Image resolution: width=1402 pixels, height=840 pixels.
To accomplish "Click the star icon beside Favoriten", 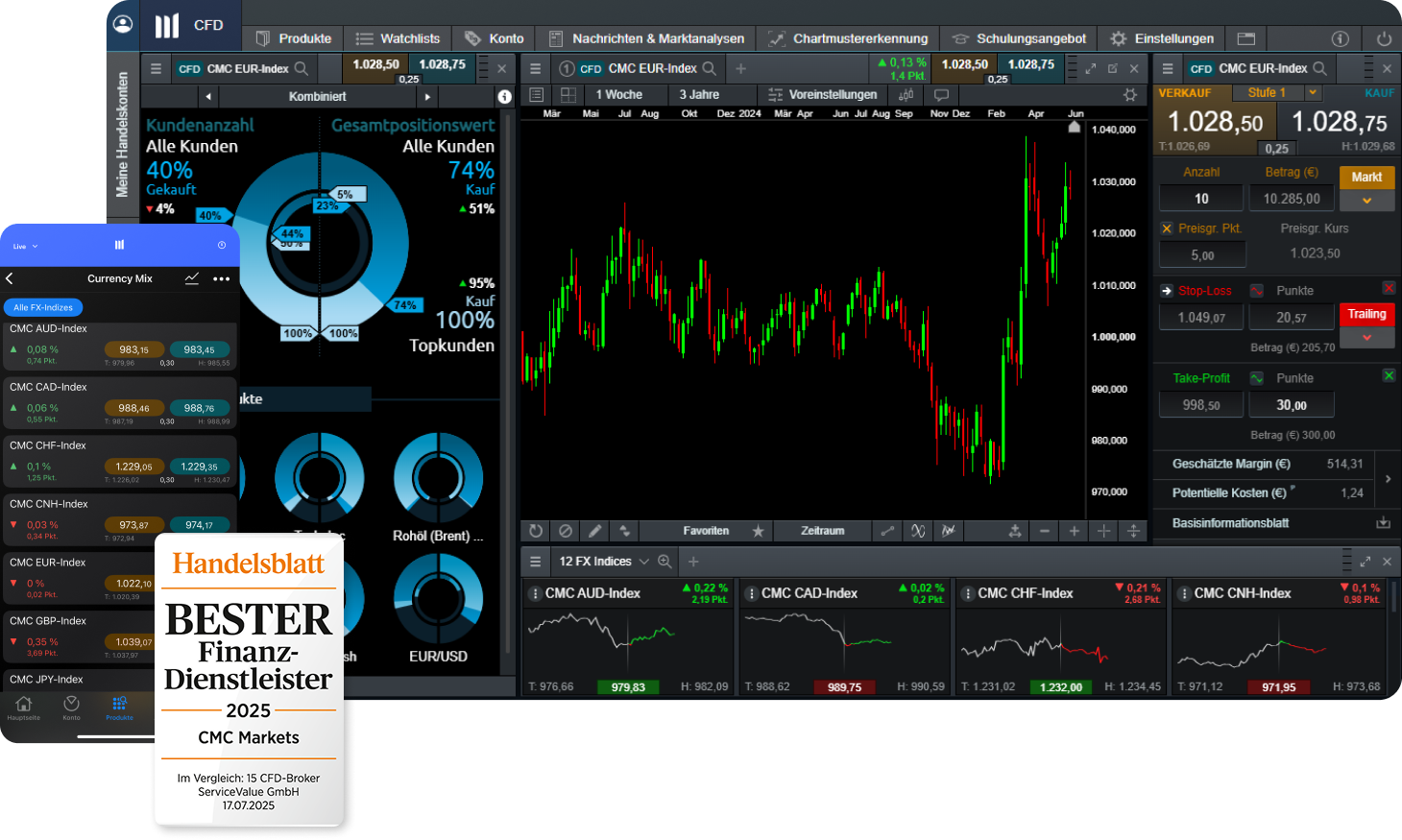I will pos(759,530).
